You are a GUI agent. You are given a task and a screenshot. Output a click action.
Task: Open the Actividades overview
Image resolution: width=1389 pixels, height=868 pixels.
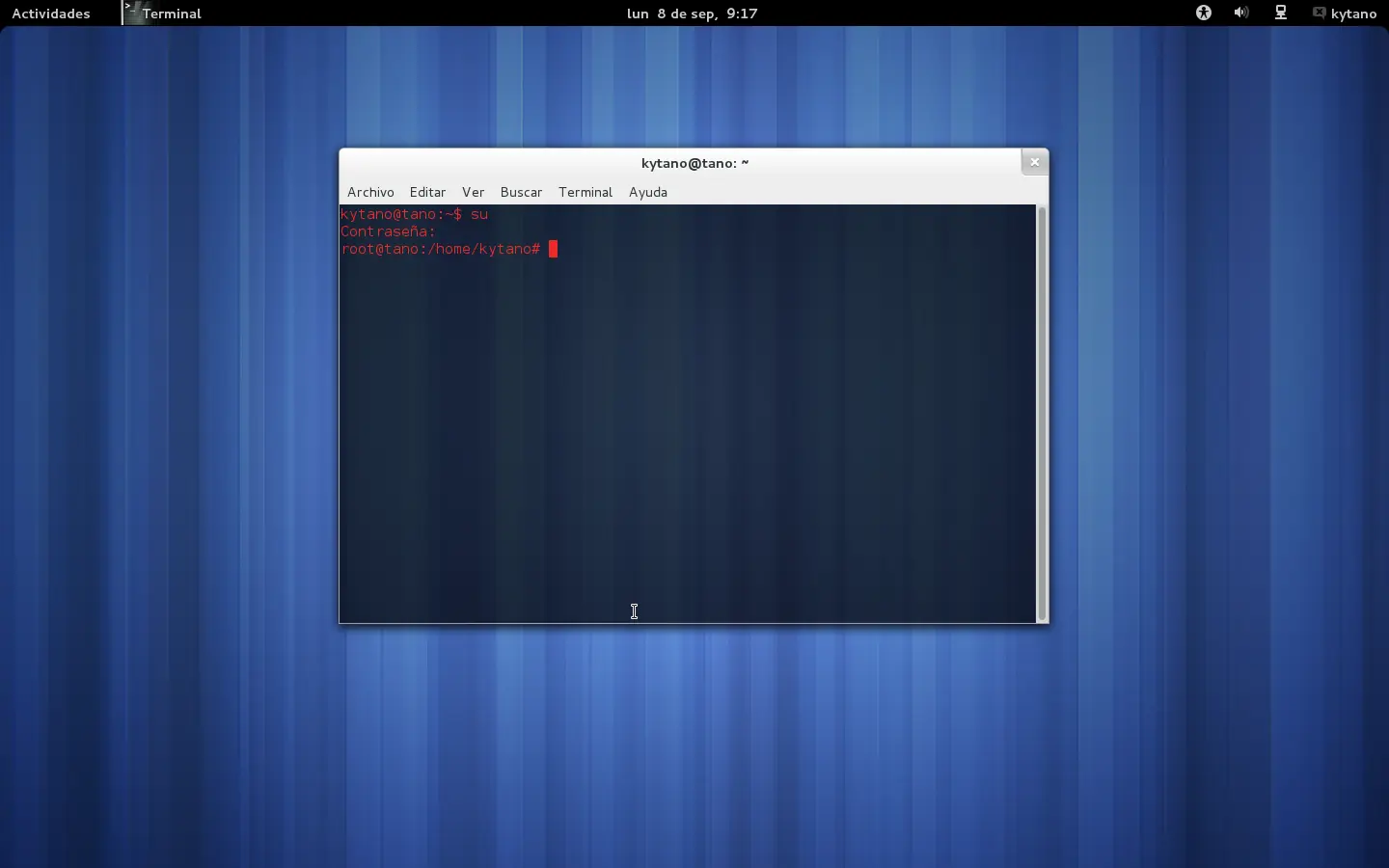(51, 14)
